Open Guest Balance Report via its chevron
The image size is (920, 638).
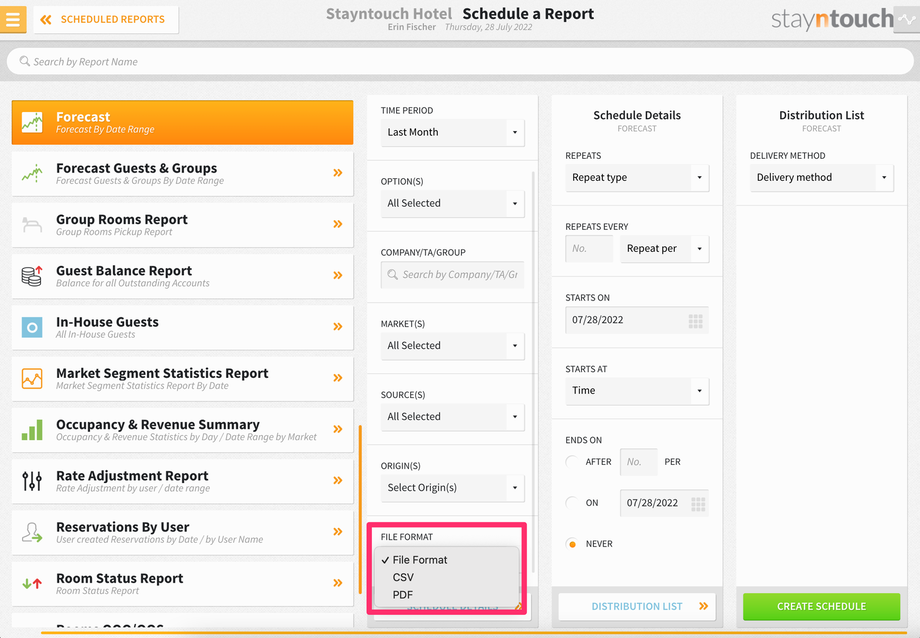coord(338,275)
